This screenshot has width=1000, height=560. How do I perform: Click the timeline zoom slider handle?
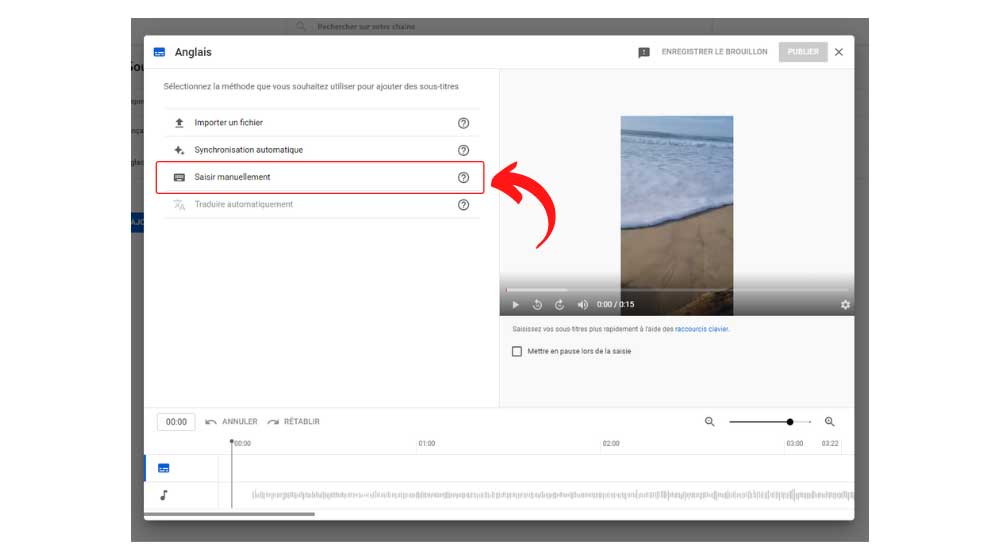pos(790,422)
